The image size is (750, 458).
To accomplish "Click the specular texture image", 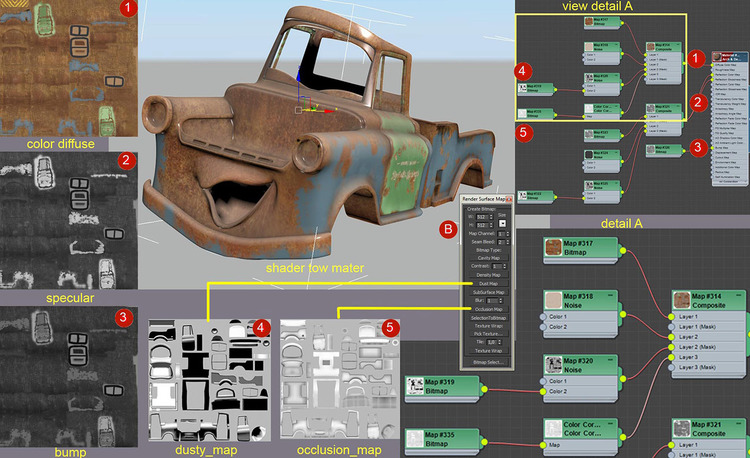I will coord(69,221).
